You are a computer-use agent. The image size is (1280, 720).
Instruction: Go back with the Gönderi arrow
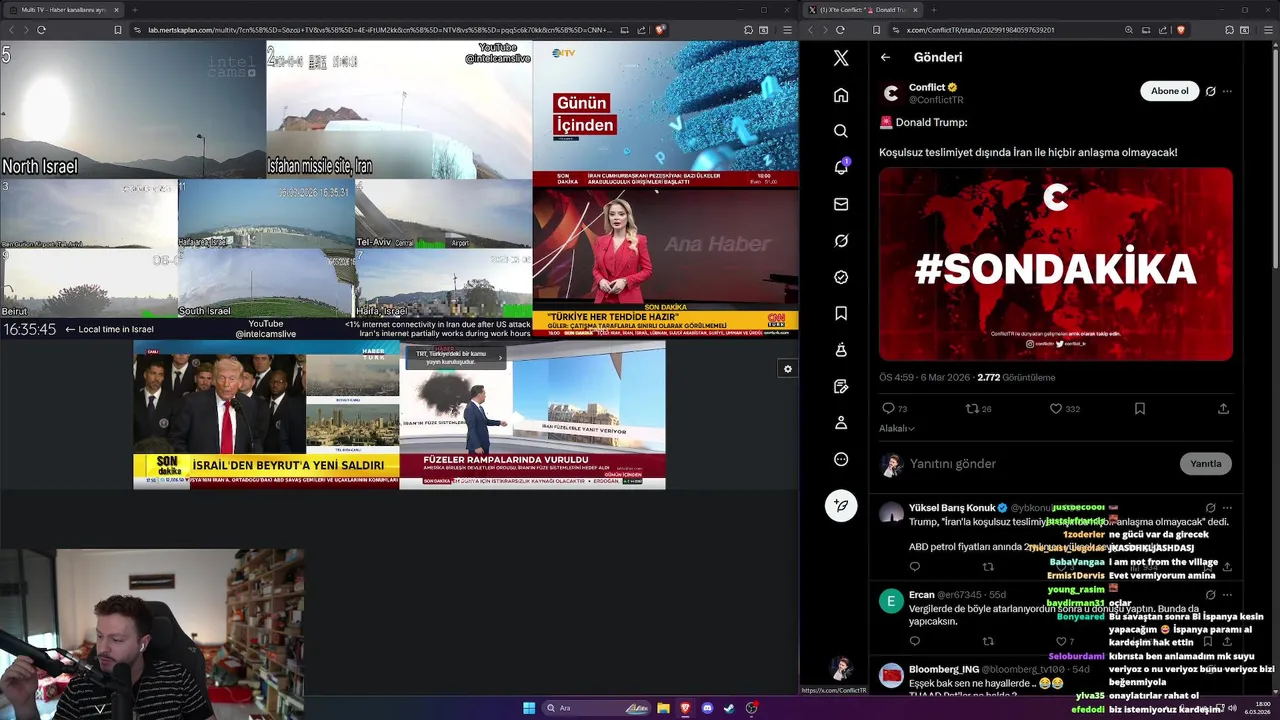pyautogui.click(x=885, y=57)
